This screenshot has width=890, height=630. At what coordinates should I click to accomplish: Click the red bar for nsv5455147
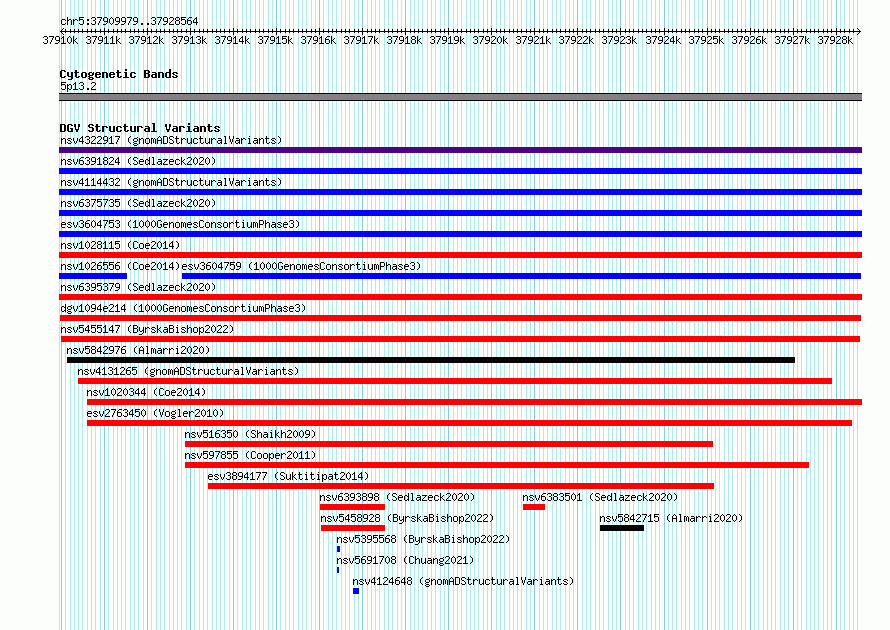click(460, 339)
